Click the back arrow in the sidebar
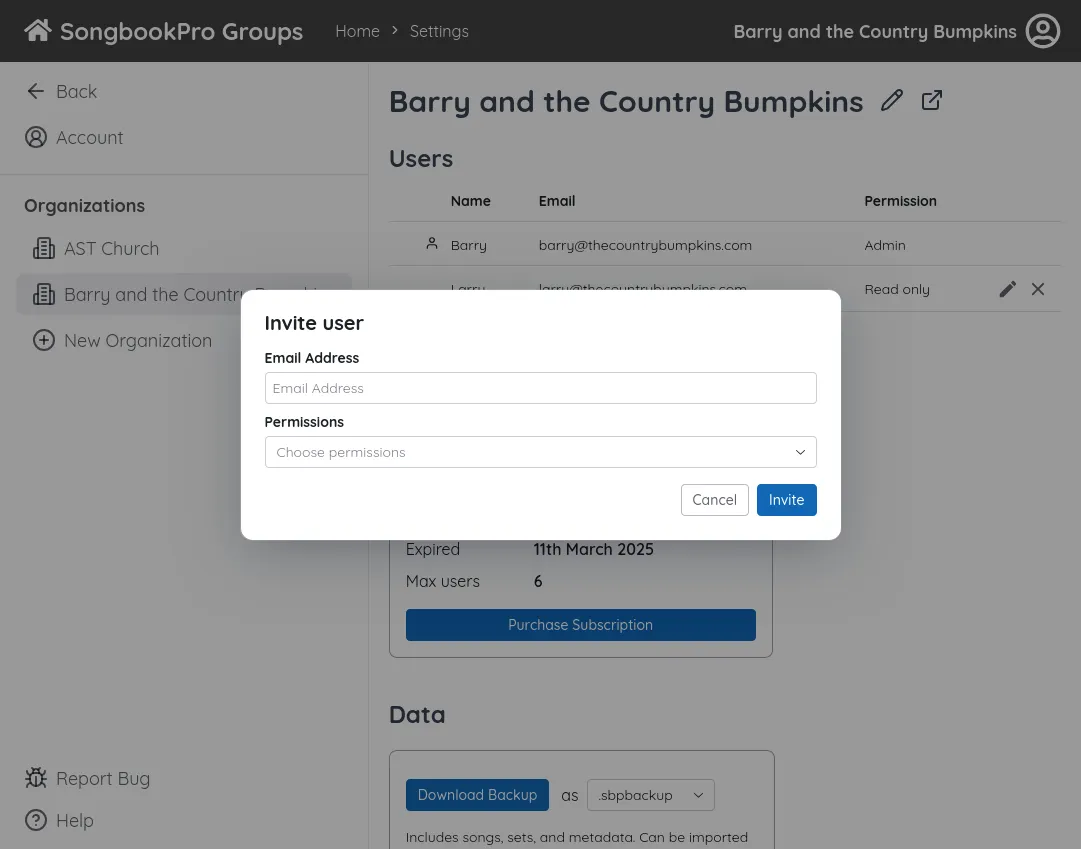This screenshot has width=1081, height=849. pos(36,91)
